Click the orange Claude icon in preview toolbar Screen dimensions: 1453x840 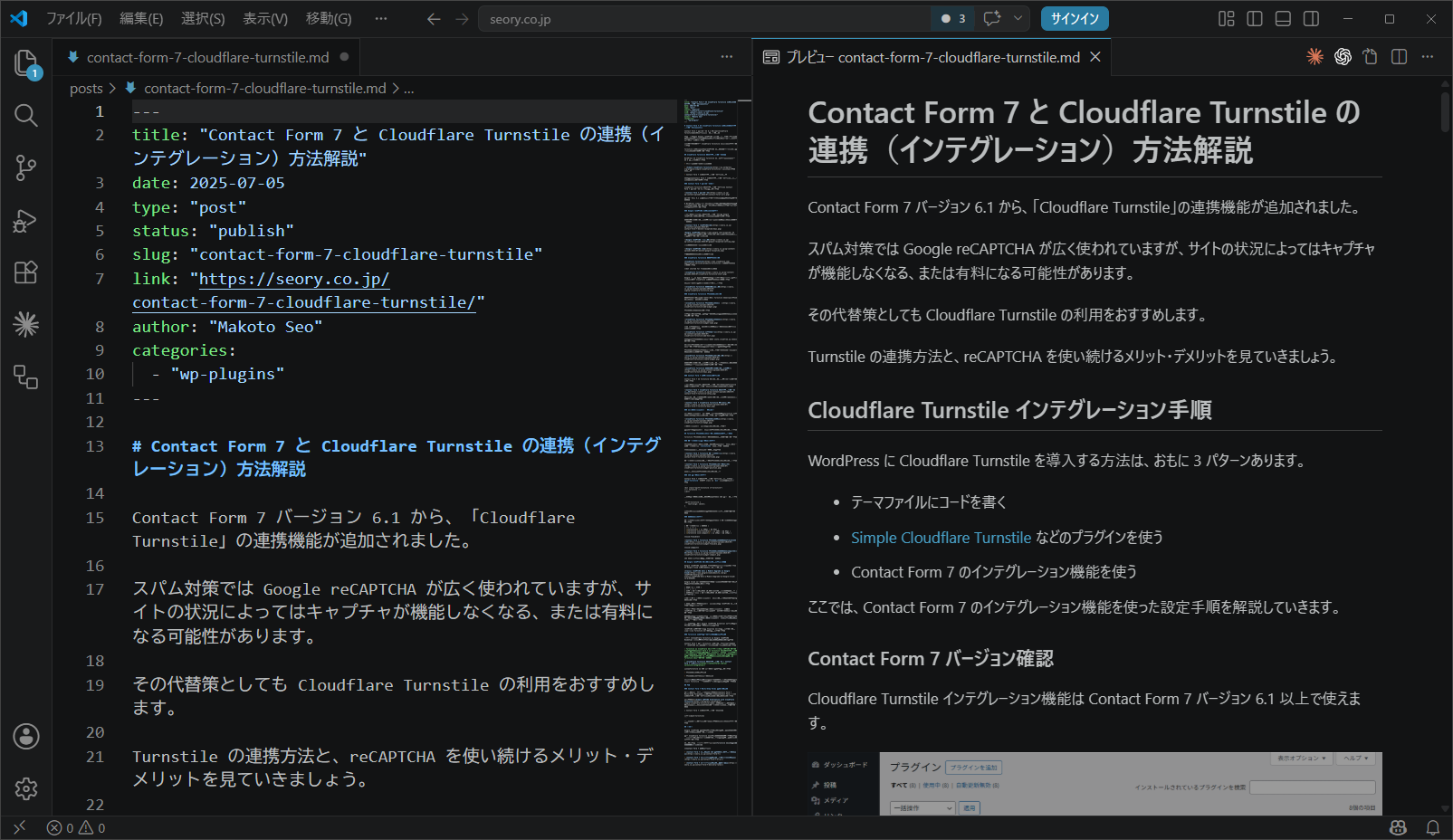(1314, 57)
